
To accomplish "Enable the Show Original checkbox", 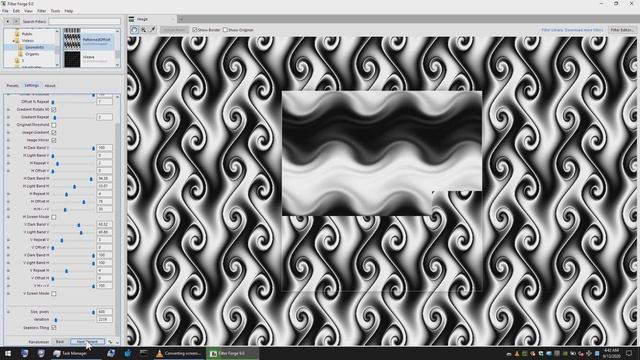I will pos(225,30).
